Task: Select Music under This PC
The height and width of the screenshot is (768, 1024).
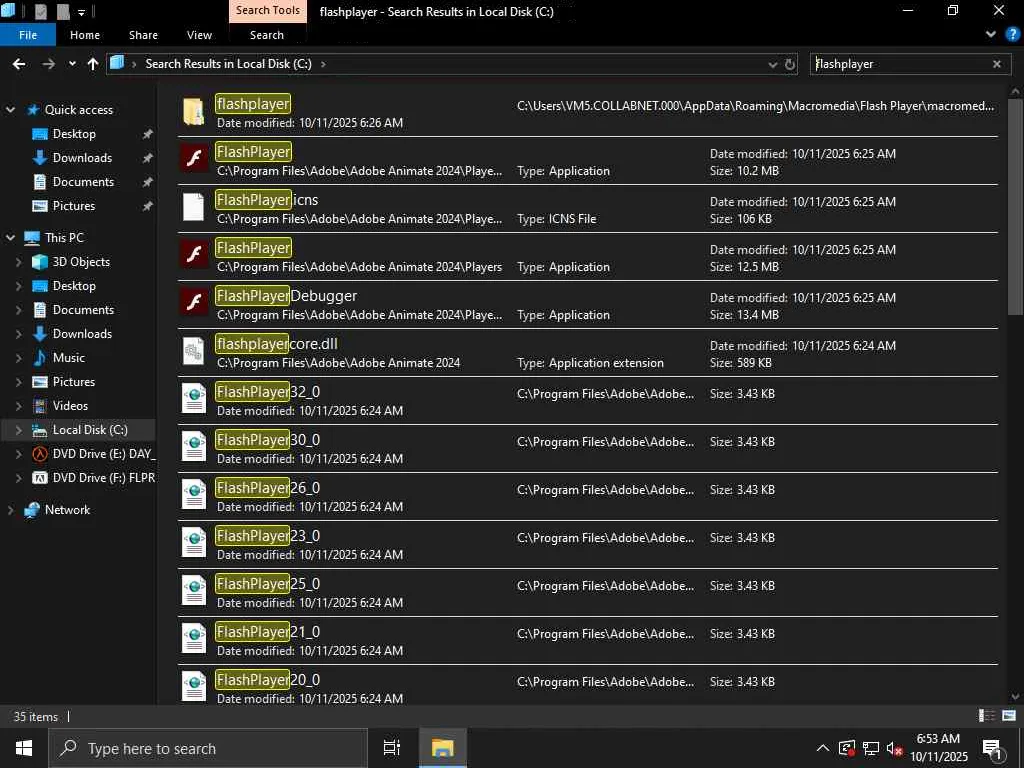Action: tap(69, 358)
